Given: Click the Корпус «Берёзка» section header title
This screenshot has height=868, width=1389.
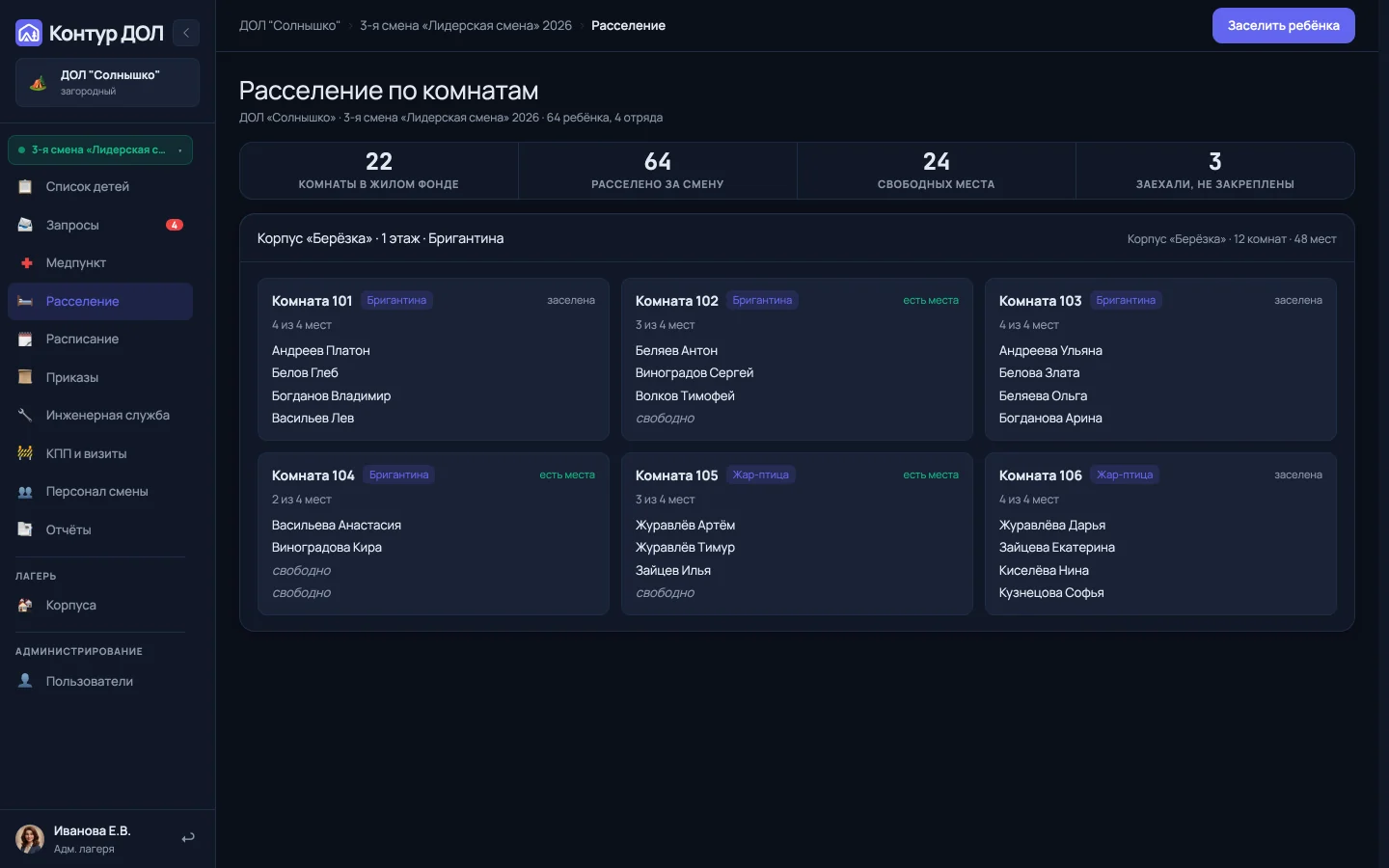Looking at the screenshot, I should coord(380,238).
